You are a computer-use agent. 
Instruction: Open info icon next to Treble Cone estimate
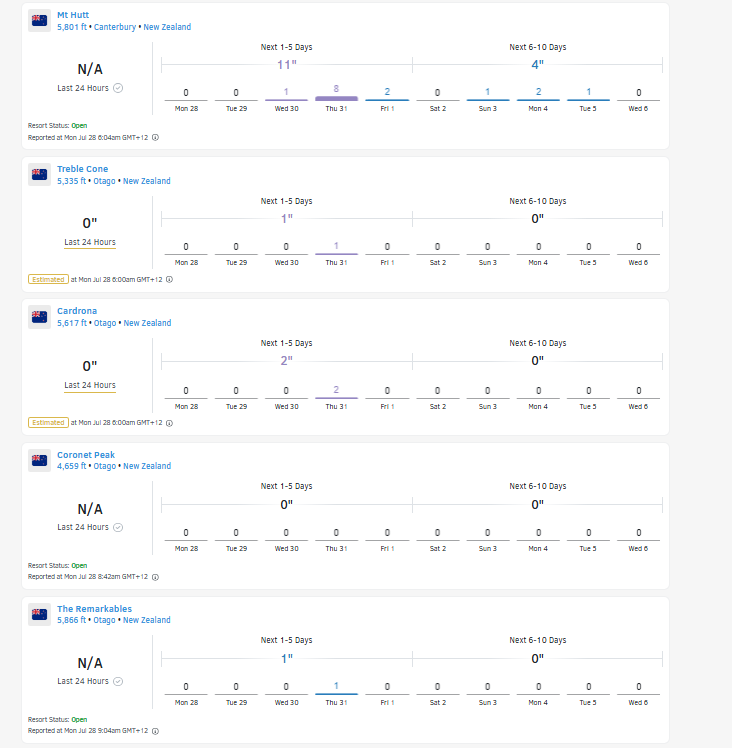point(169,280)
